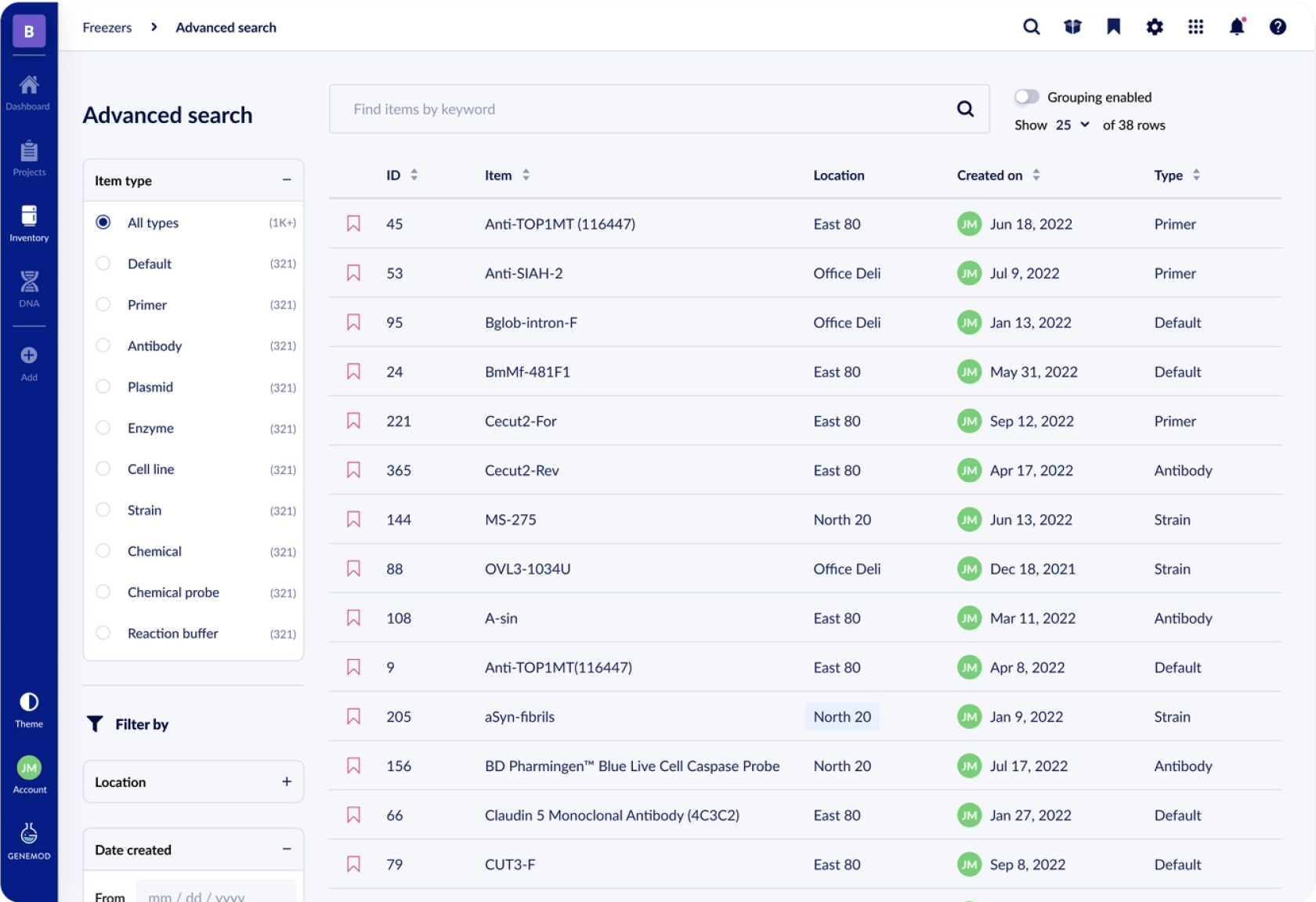Choose the Cell line item type
Screen dimensions: 1316x902
coord(103,469)
